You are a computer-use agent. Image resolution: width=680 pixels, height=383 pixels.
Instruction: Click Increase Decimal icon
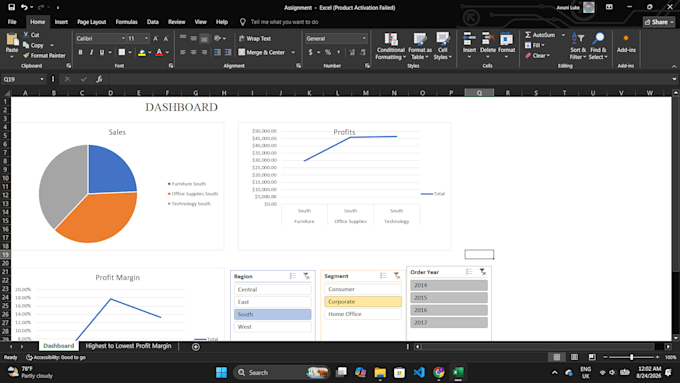(x=352, y=52)
